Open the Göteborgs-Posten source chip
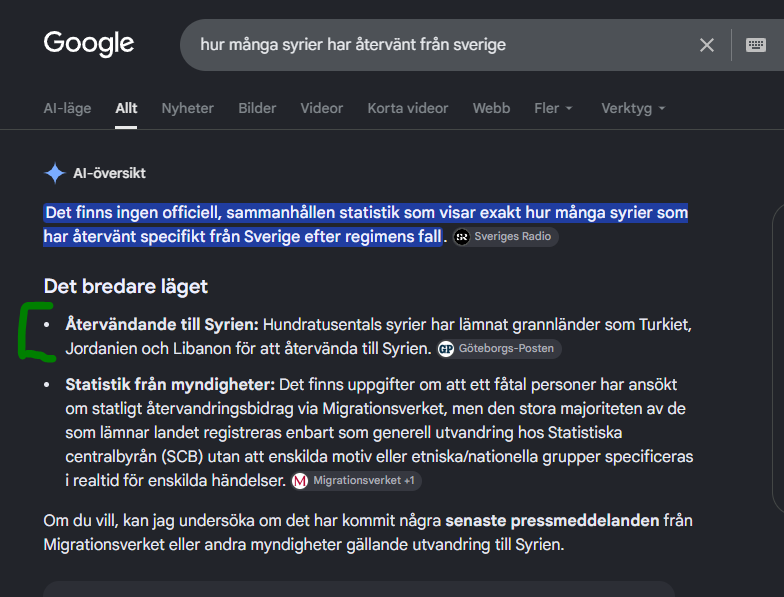The height and width of the screenshot is (597, 784). 499,348
